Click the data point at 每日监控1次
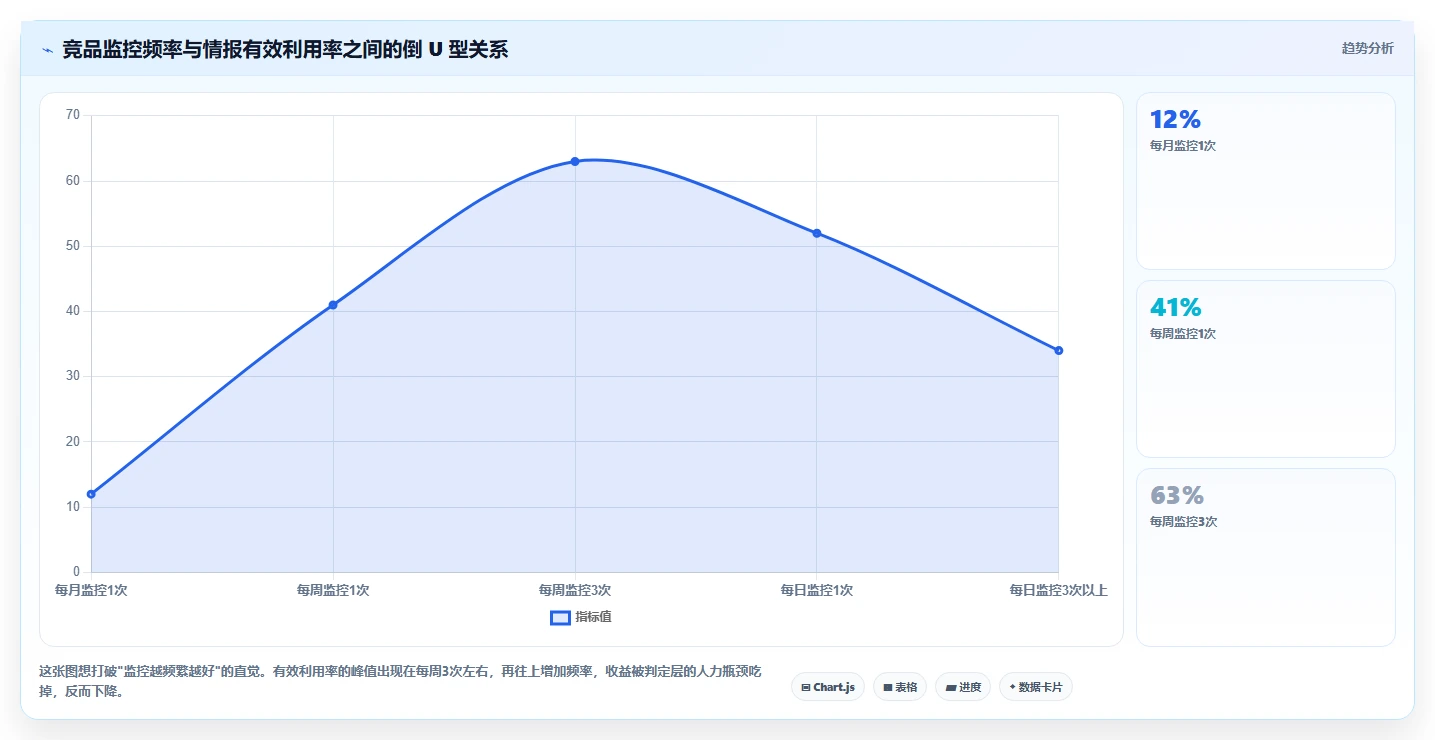The image size is (1435, 740). 817,233
